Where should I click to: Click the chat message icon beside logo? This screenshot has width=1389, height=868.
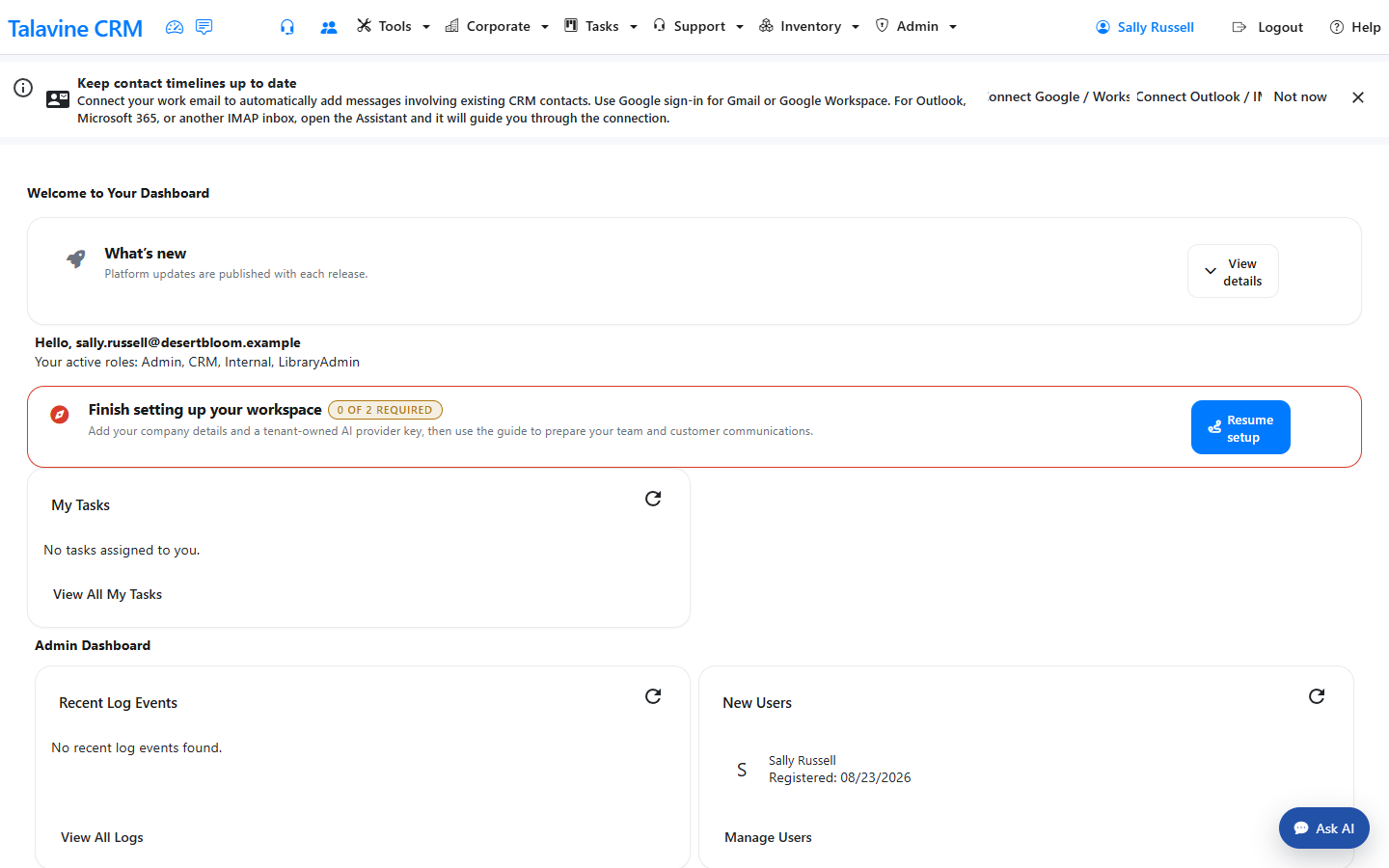pos(204,27)
